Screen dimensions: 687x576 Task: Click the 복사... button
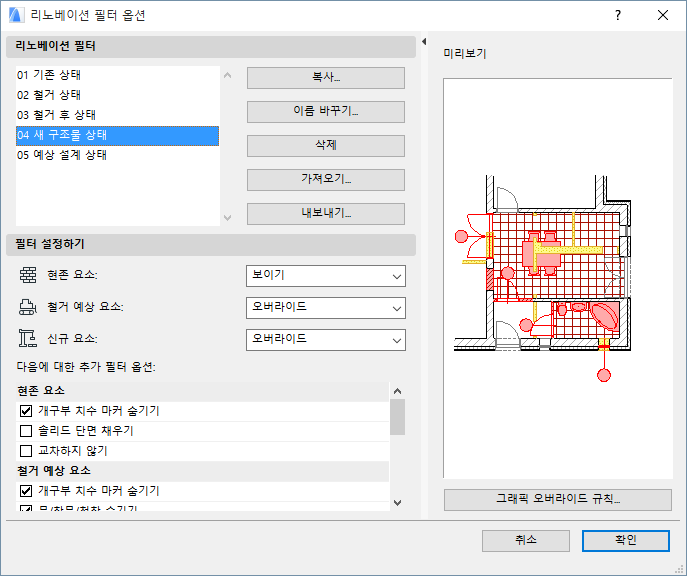326,78
